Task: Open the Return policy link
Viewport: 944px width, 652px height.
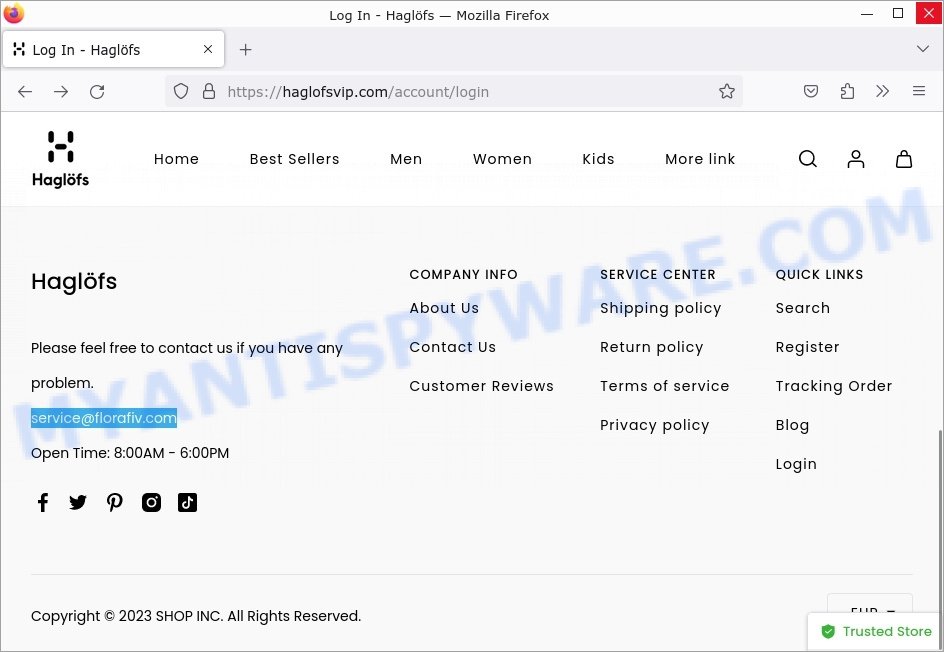Action: tap(651, 347)
